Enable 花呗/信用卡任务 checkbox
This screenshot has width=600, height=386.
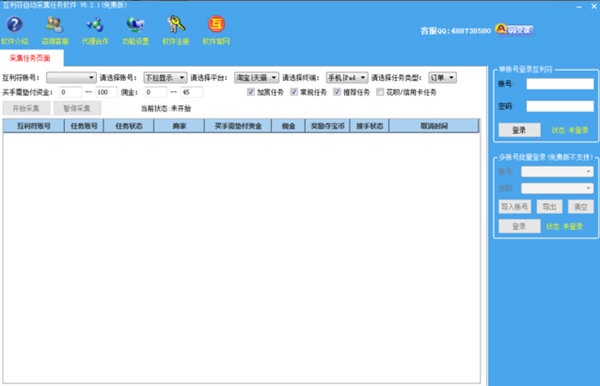click(380, 92)
